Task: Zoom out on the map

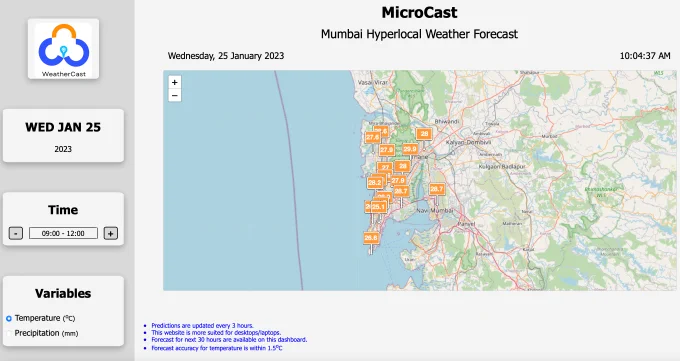Action: [x=174, y=95]
